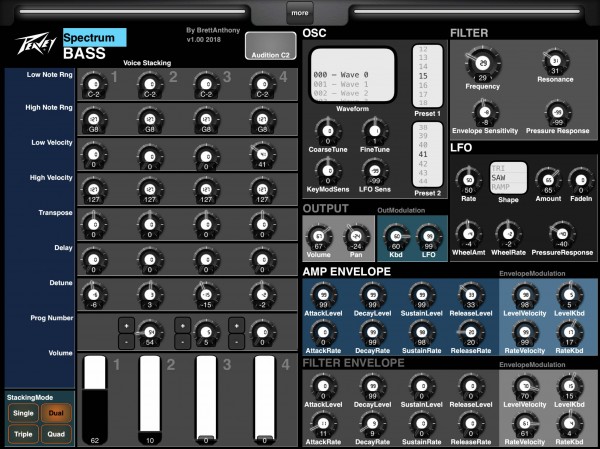Select Triple stacking mode
Viewport: 600px width, 449px height.
coord(23,434)
